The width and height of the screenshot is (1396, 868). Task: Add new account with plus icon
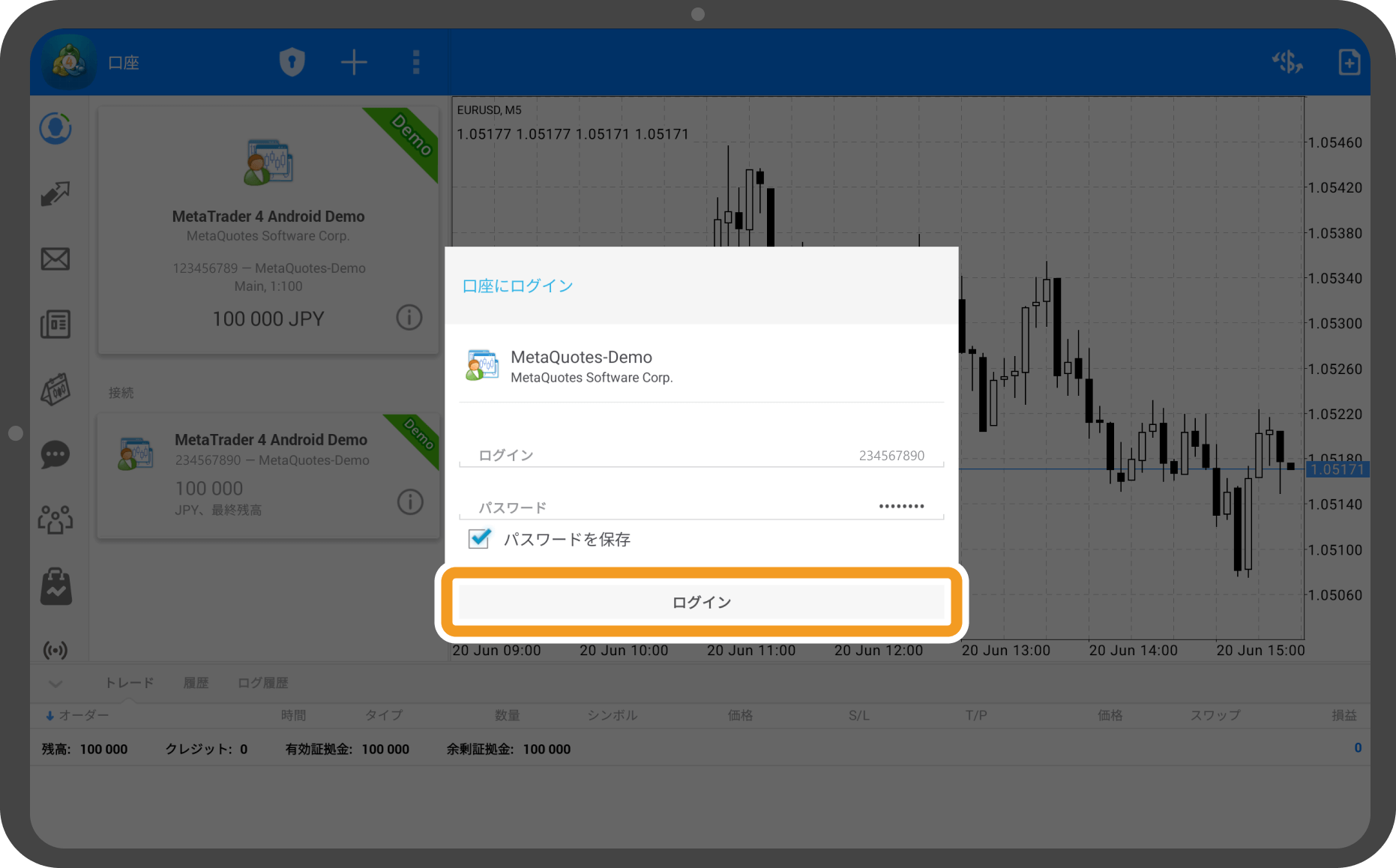(x=354, y=62)
